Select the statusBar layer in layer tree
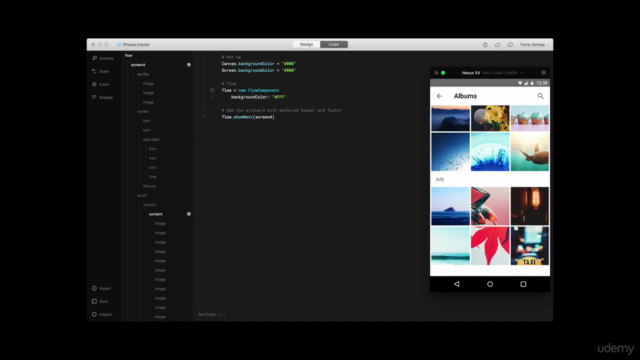The height and width of the screenshot is (360, 640). coord(151,140)
